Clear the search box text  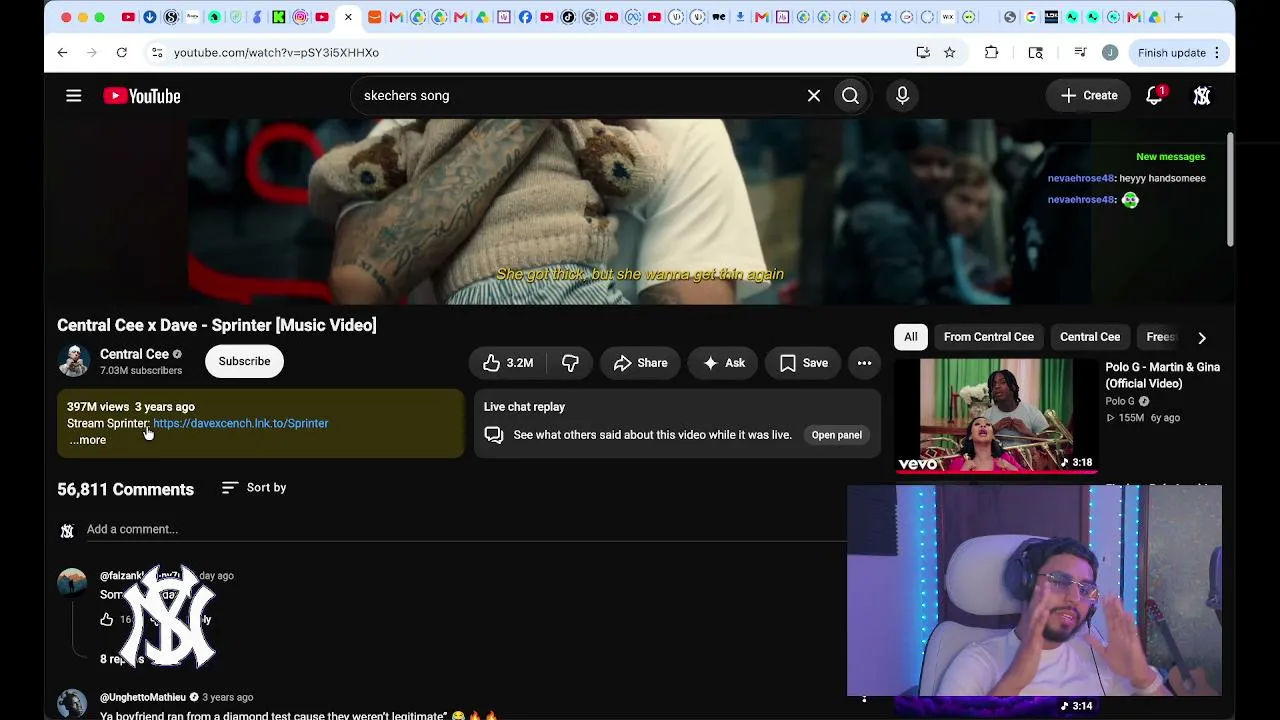814,96
